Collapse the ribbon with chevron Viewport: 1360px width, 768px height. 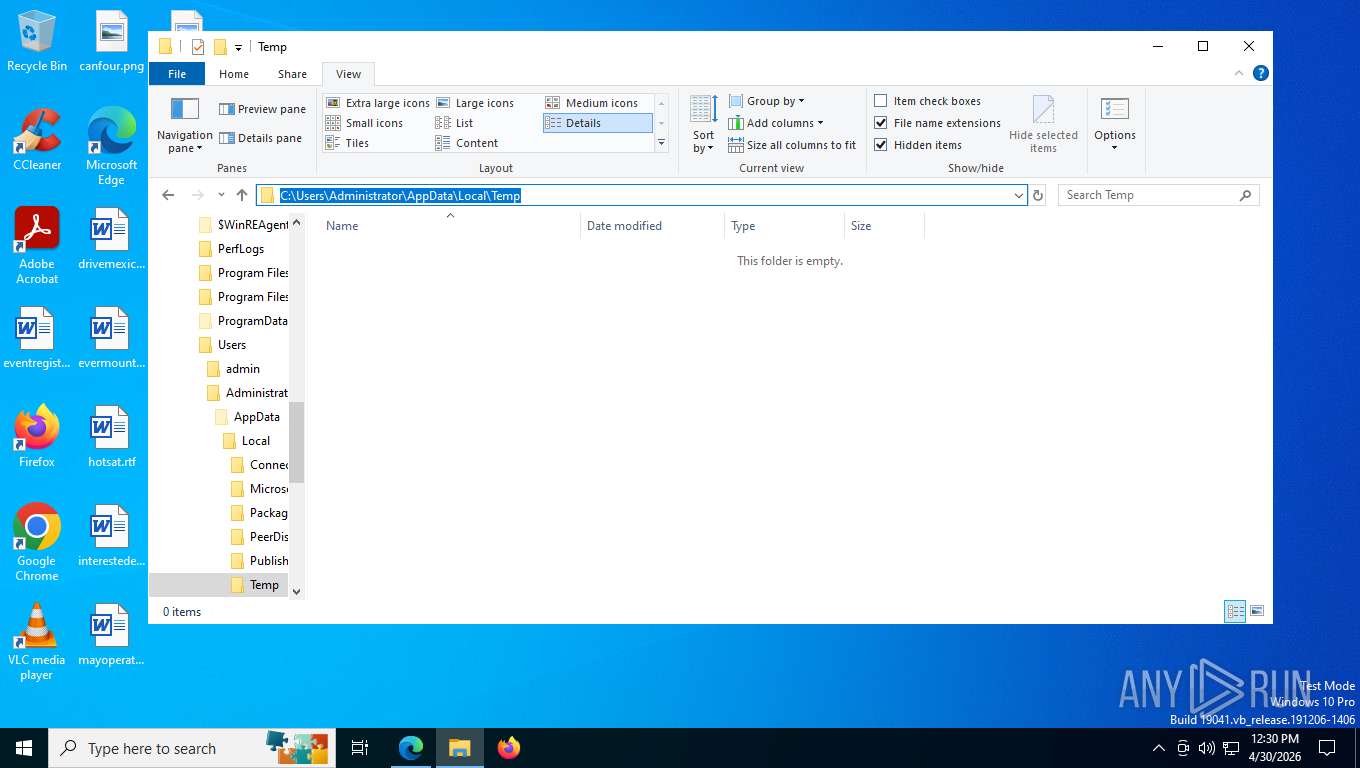click(x=1240, y=73)
